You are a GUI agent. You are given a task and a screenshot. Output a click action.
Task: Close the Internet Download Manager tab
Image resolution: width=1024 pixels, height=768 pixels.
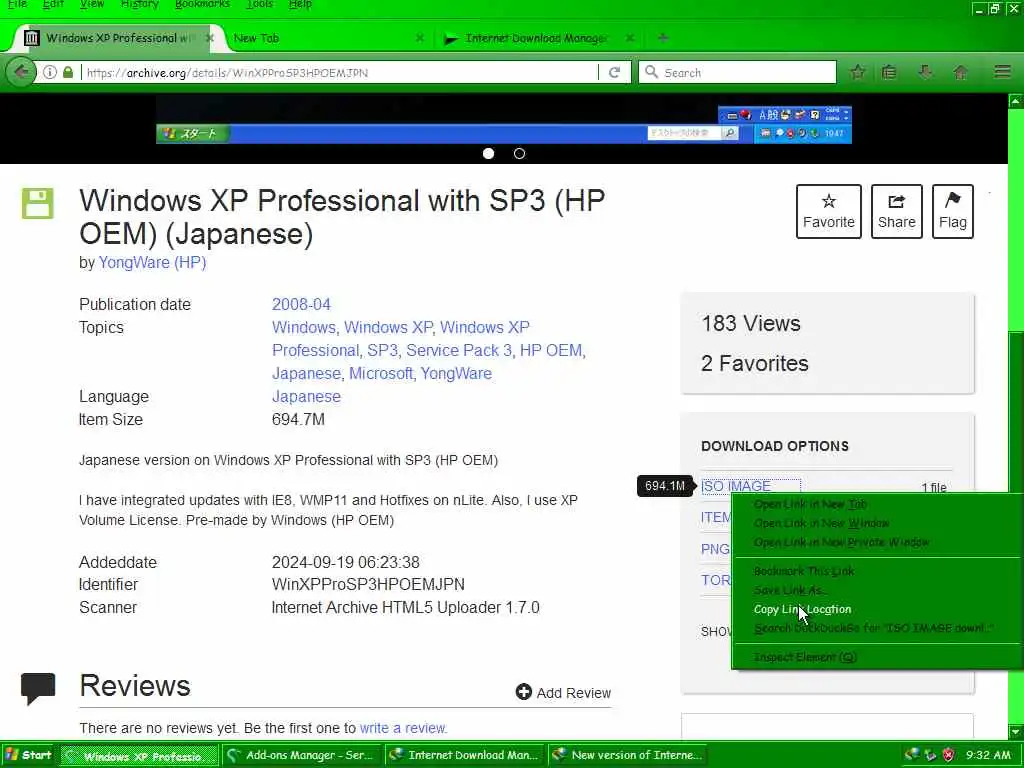630,38
